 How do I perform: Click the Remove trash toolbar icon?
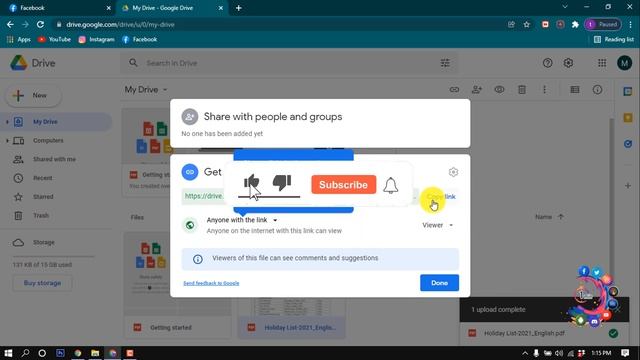click(x=522, y=89)
